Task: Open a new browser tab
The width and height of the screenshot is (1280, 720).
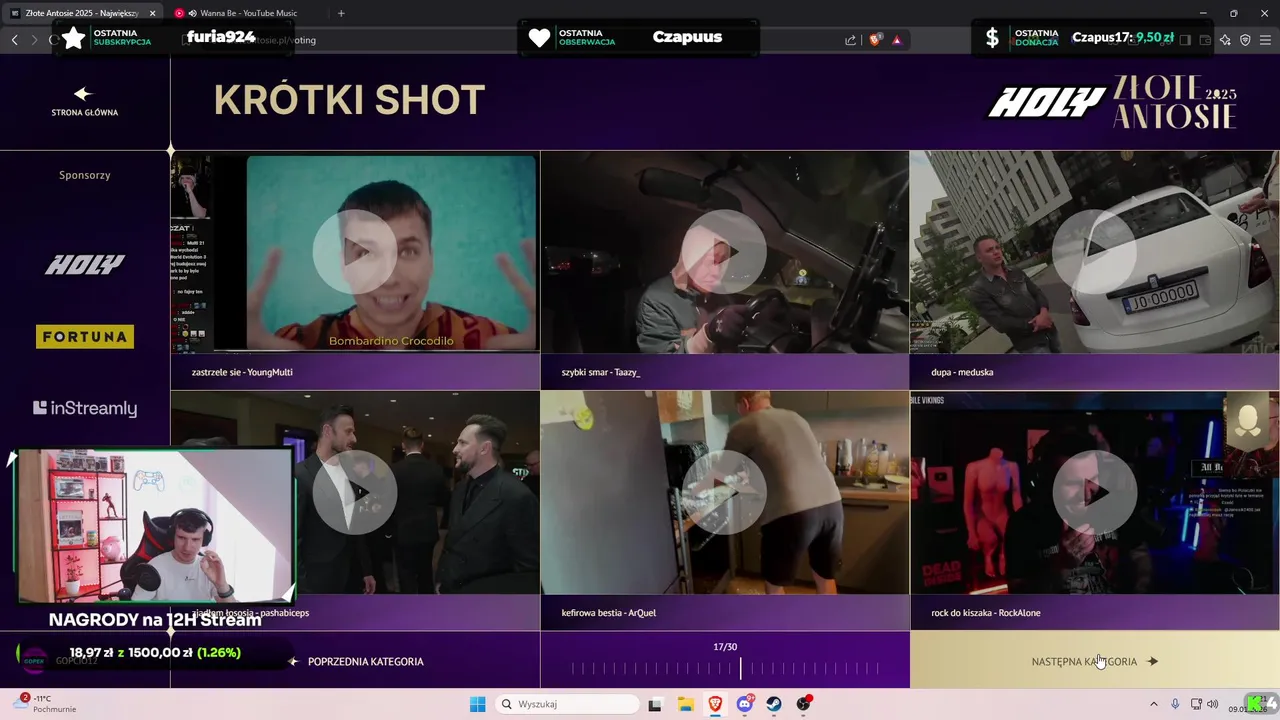Action: tap(341, 13)
